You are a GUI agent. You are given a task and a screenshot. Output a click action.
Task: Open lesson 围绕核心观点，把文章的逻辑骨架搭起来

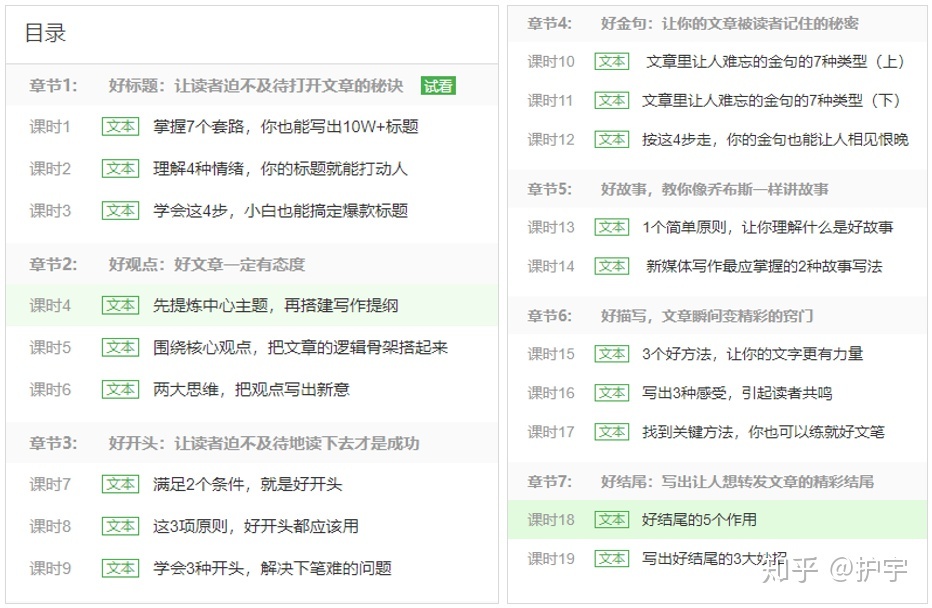(300, 348)
